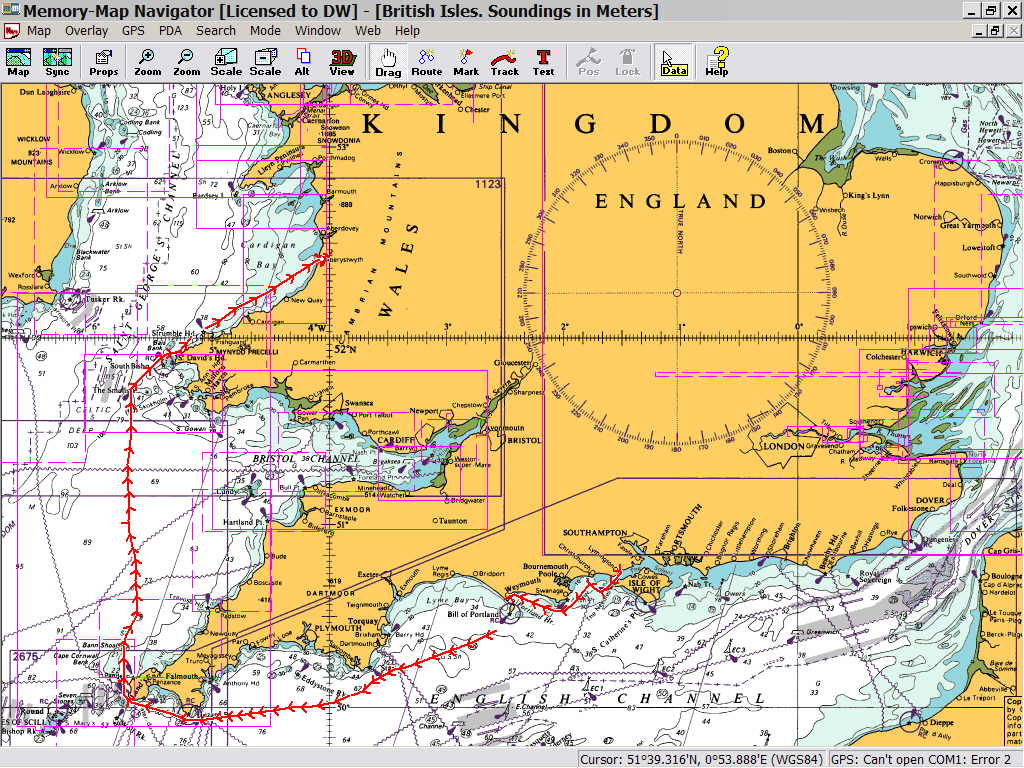This screenshot has height=768, width=1024.
Task: Click the Scale down icon
Action: [265, 62]
